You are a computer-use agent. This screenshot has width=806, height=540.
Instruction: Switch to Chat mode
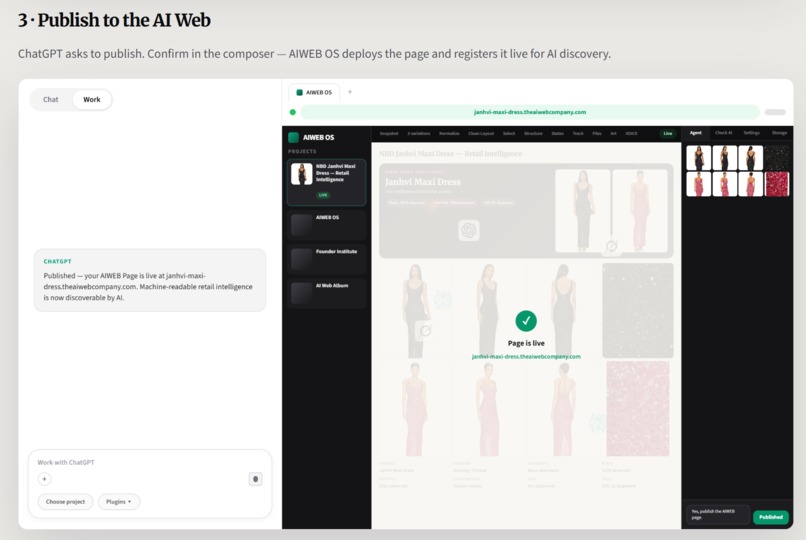(x=50, y=99)
